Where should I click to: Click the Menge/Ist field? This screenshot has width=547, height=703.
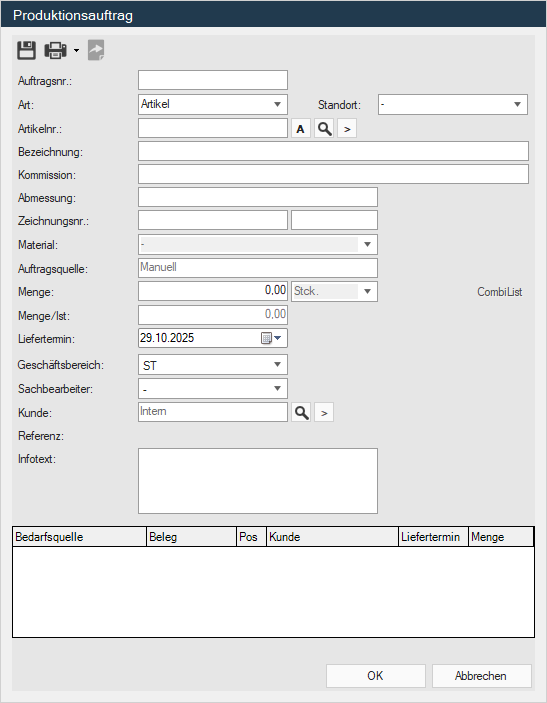(213, 315)
